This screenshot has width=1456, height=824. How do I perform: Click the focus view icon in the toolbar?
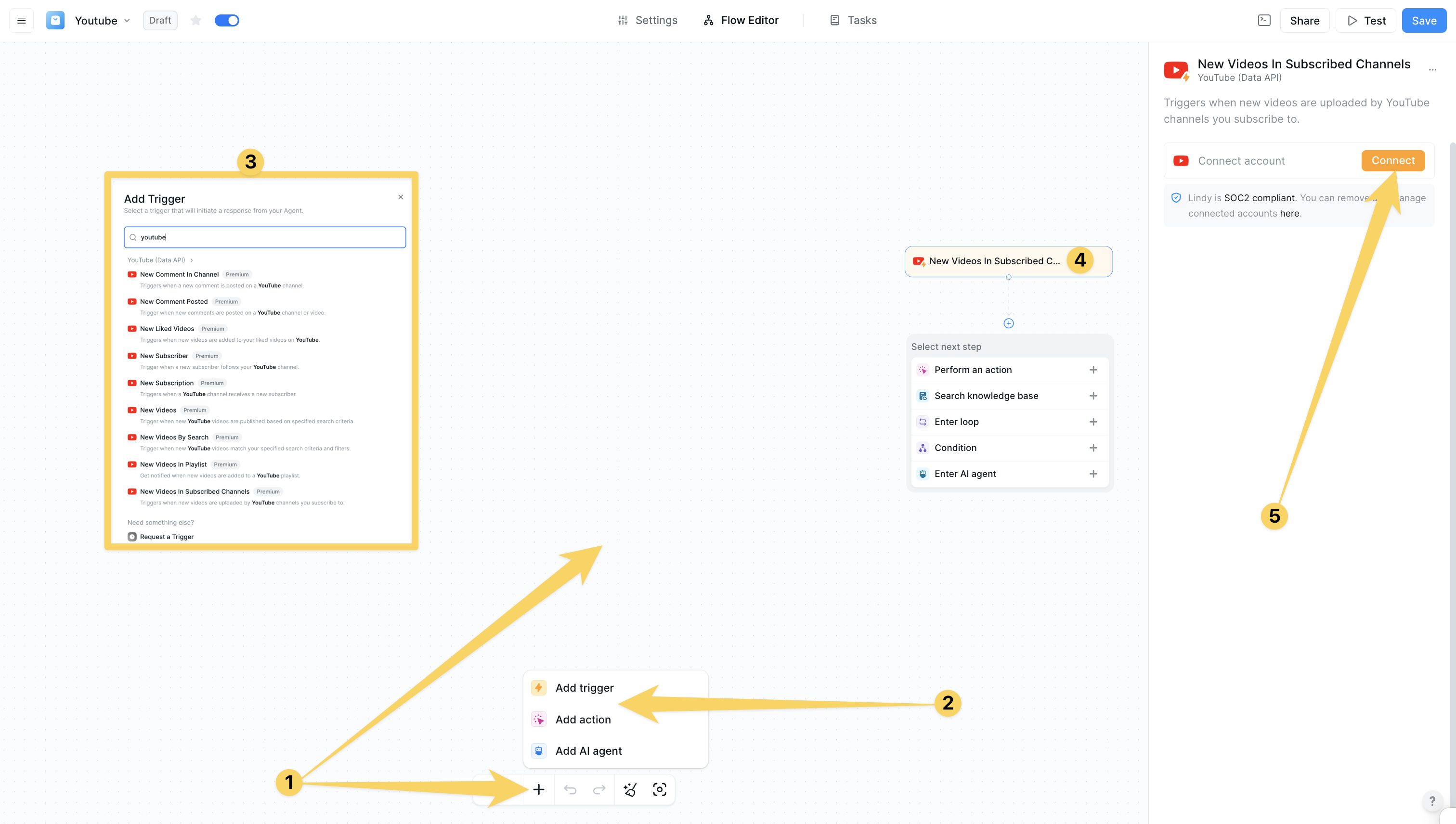[659, 789]
